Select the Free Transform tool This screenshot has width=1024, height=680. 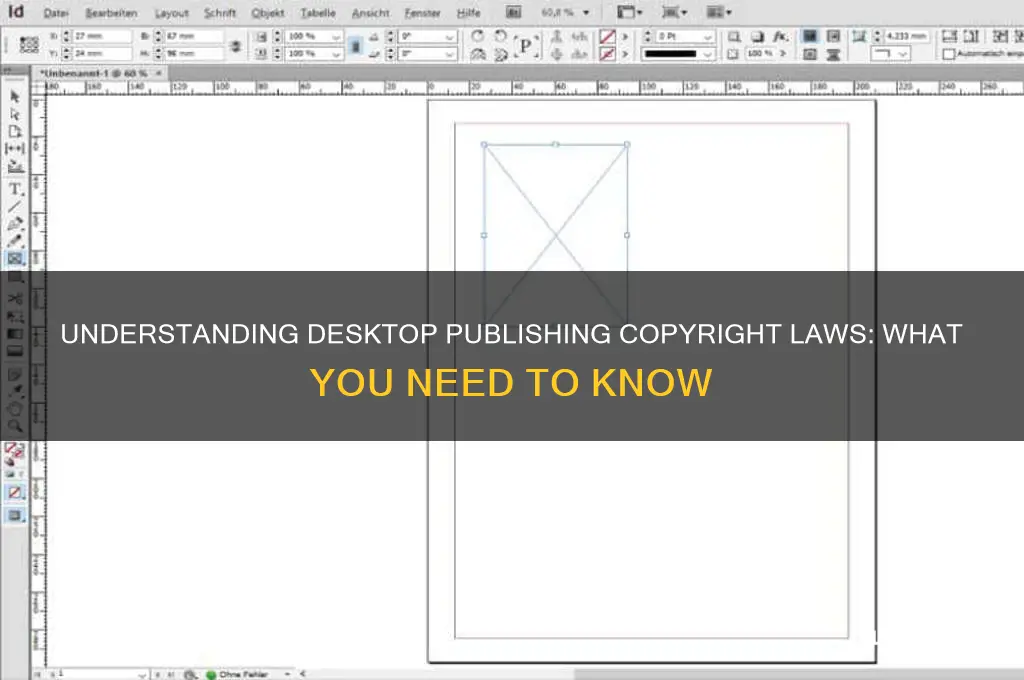(14, 317)
